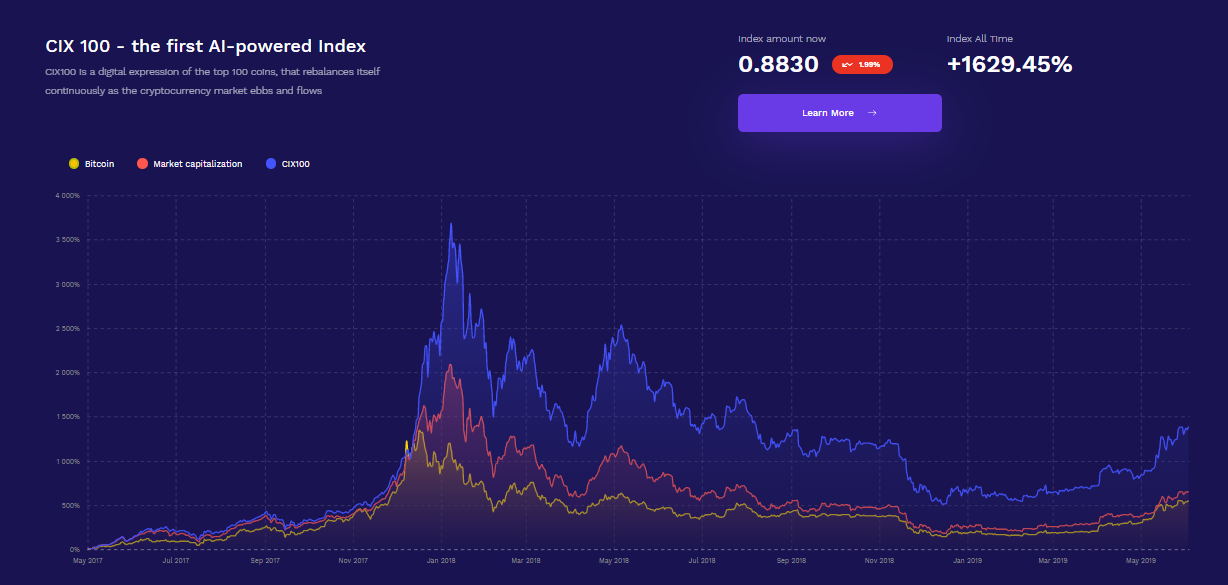Toggle CIX100 series in chart legend

[288, 163]
